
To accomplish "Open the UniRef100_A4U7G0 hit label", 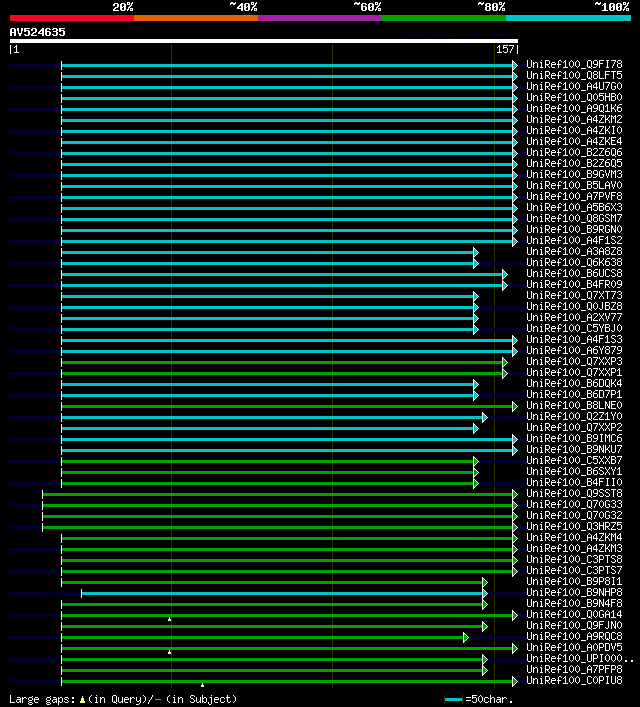I will (x=574, y=86).
